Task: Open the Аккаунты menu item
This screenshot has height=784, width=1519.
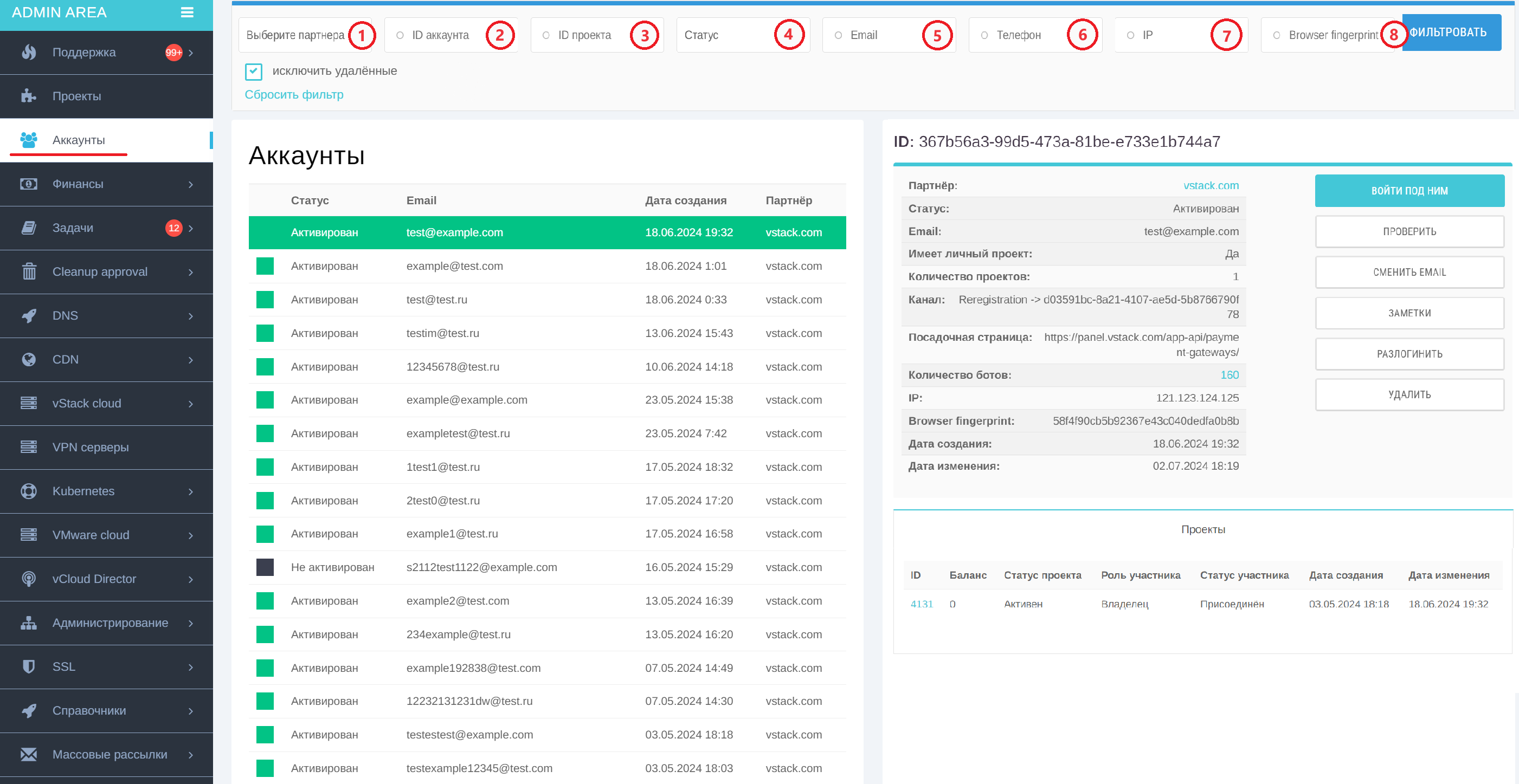Action: (106, 140)
